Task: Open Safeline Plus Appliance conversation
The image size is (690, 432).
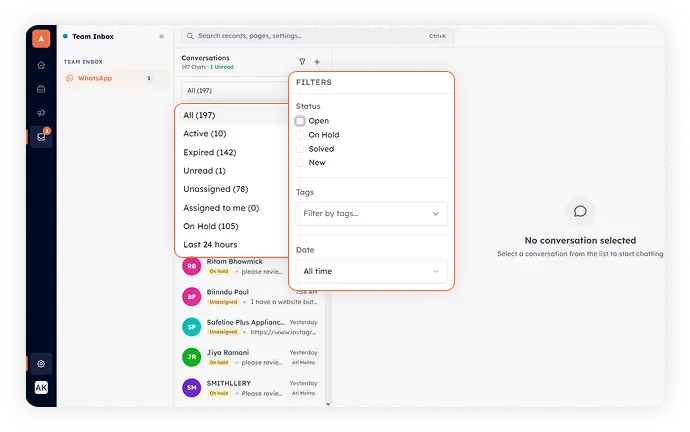Action: click(x=251, y=327)
